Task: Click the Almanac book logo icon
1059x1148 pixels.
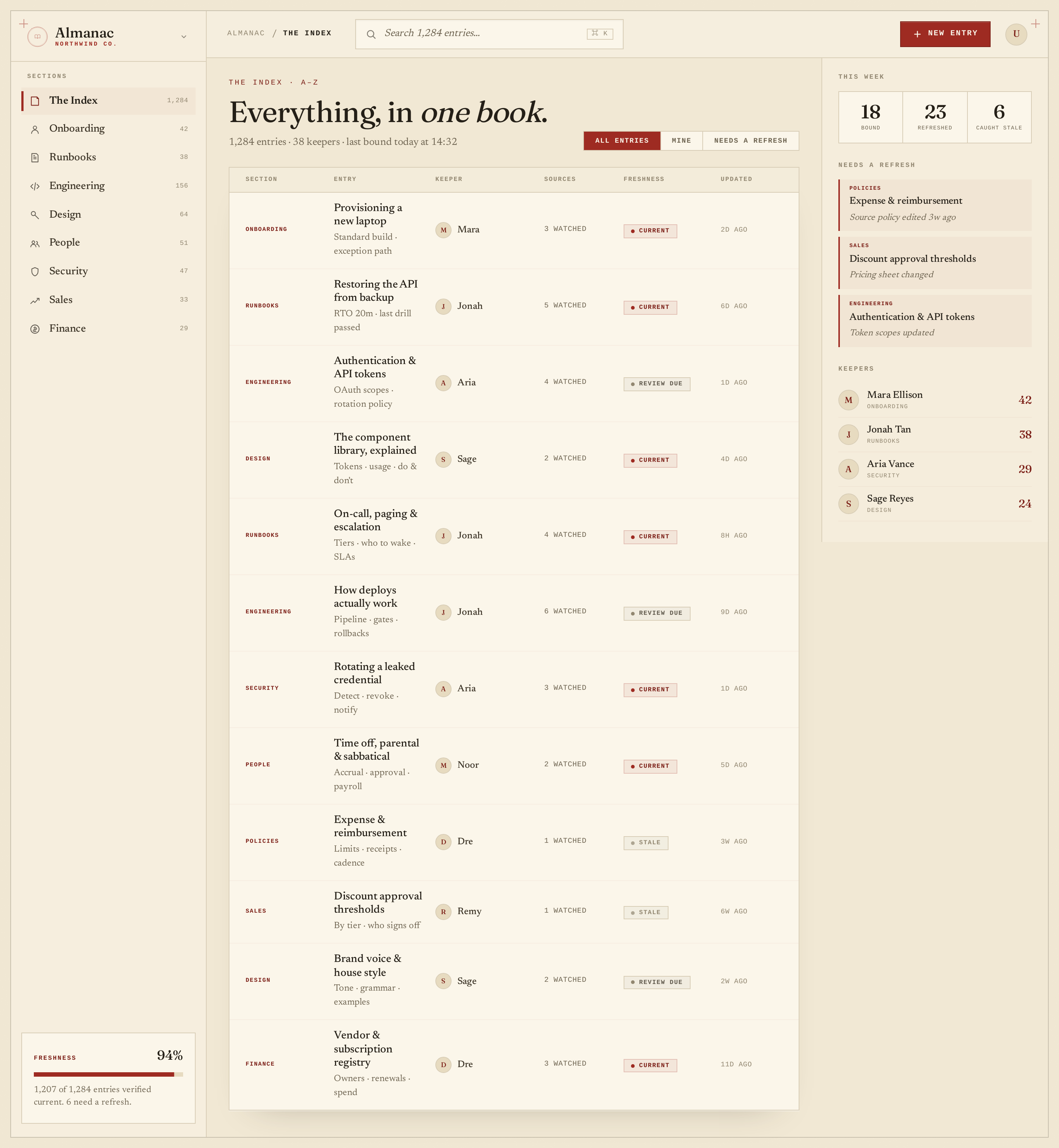Action: click(x=37, y=37)
